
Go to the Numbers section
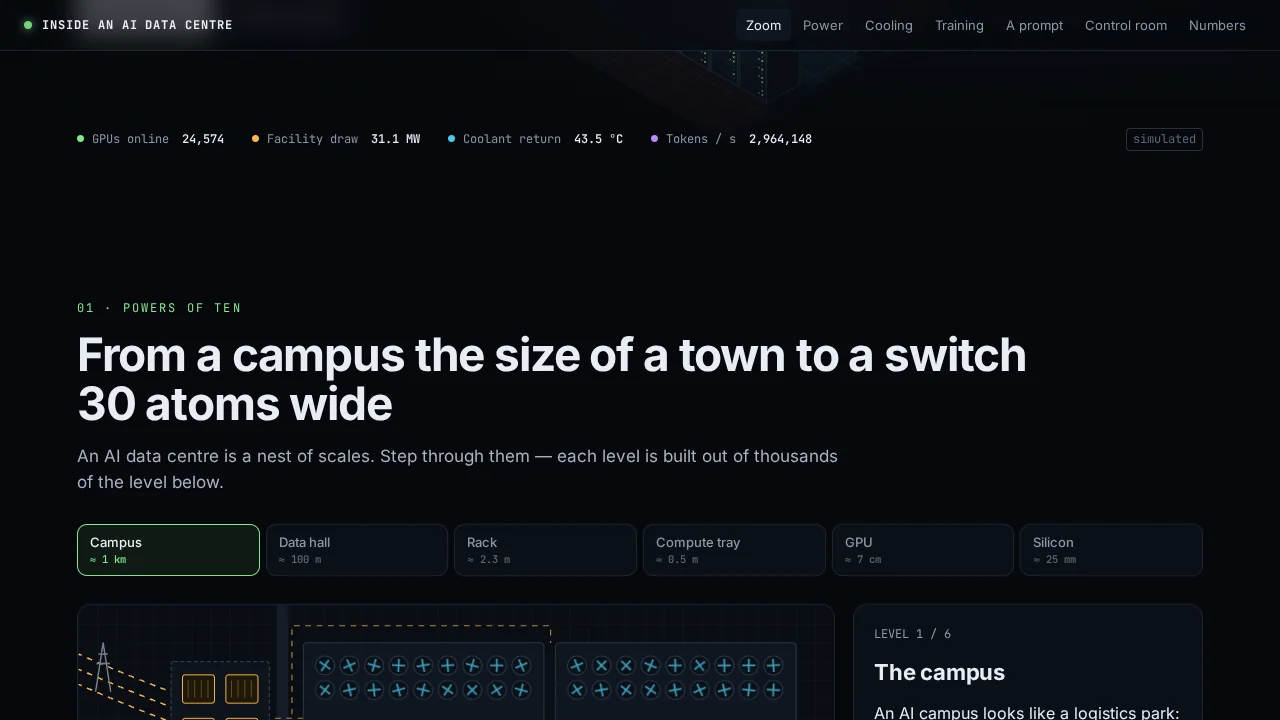pos(1217,25)
